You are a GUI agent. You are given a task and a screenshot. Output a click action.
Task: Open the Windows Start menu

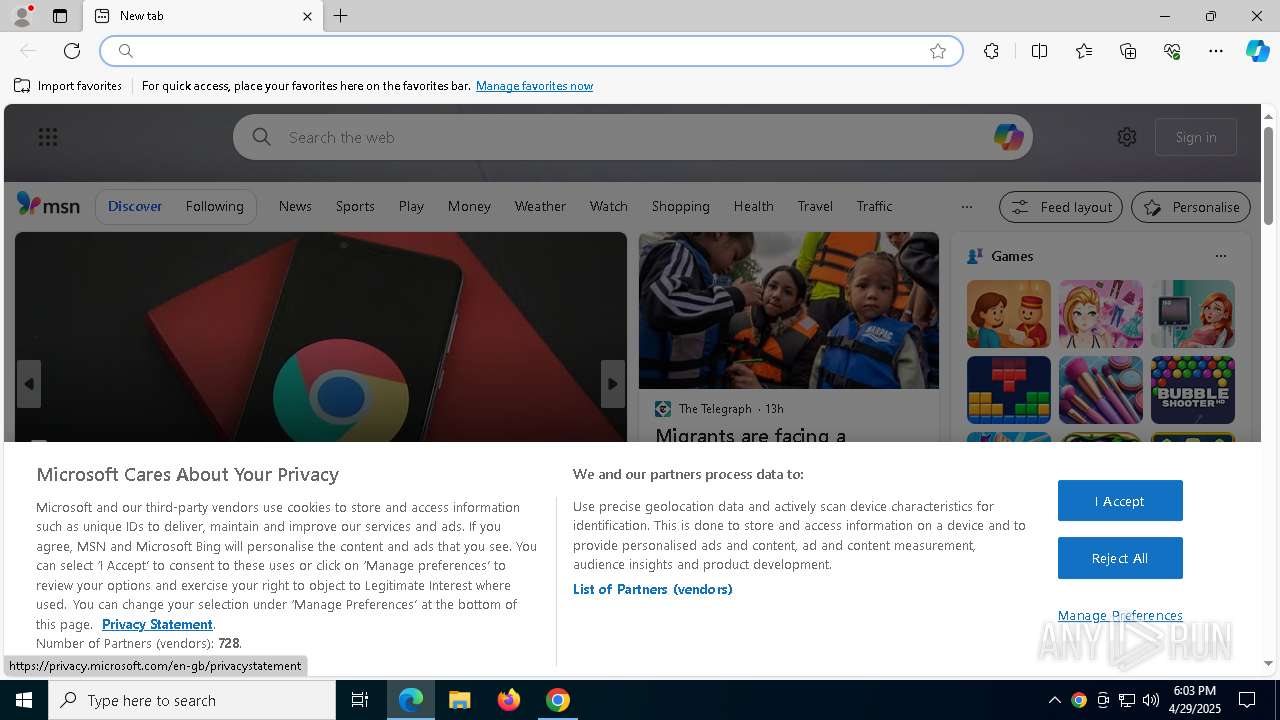click(x=24, y=700)
